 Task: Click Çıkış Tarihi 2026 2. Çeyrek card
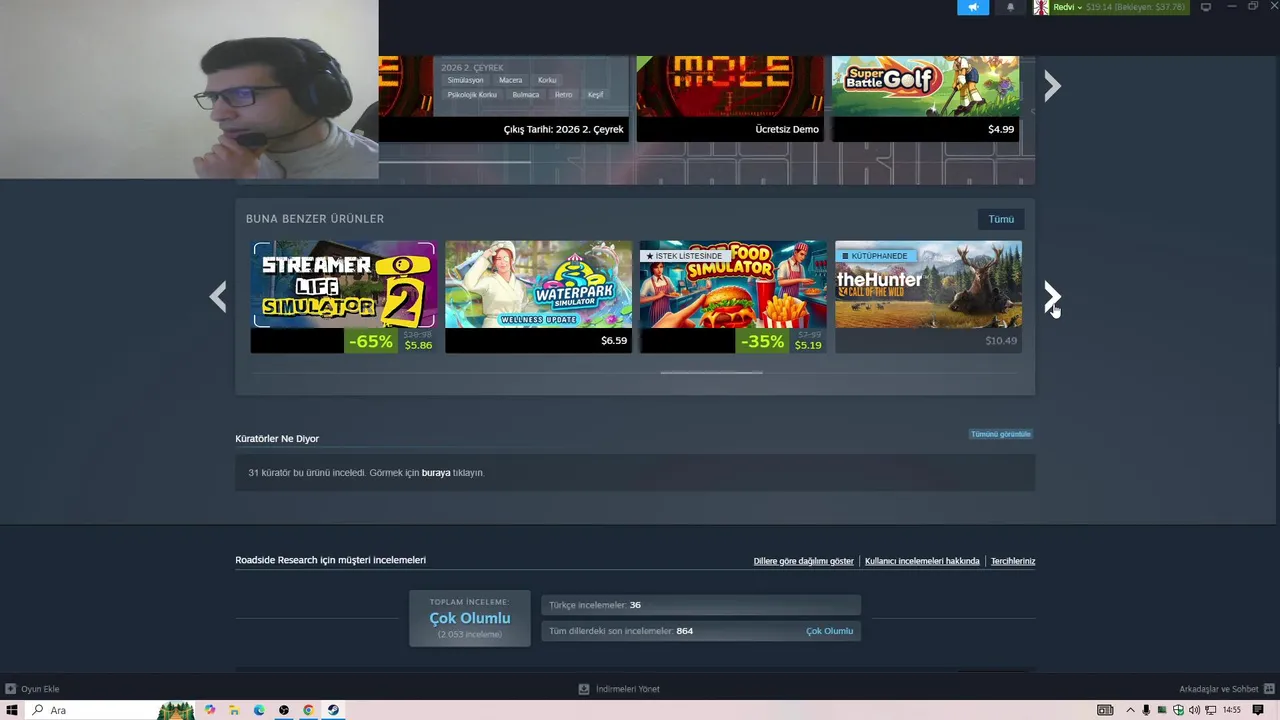(504, 98)
